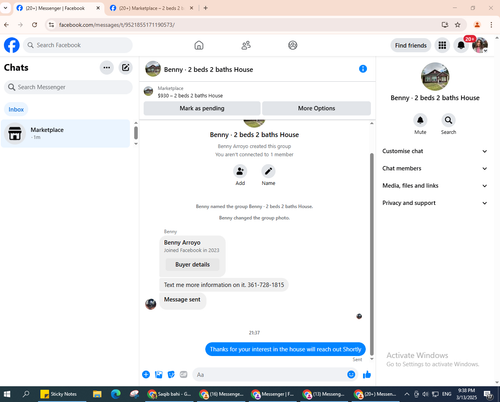
Task: Open emoji picker in message box
Action: pos(351,374)
